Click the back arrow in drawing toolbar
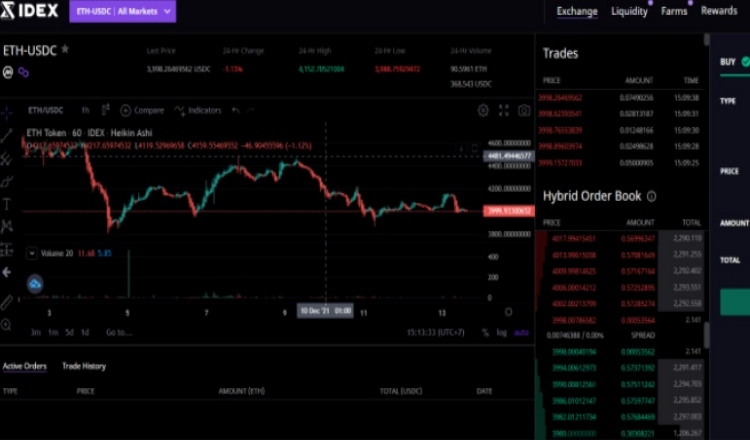 pos(7,272)
